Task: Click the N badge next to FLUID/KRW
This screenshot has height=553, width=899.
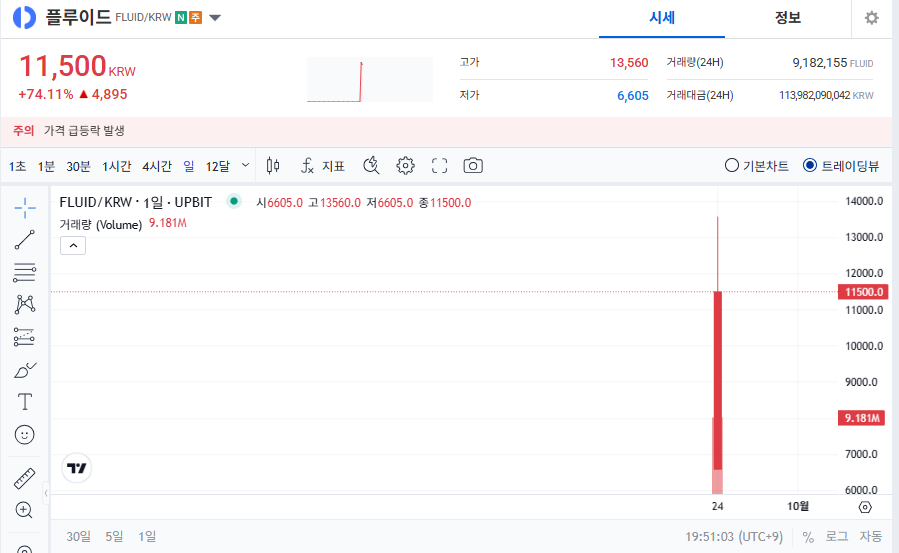Action: (181, 18)
